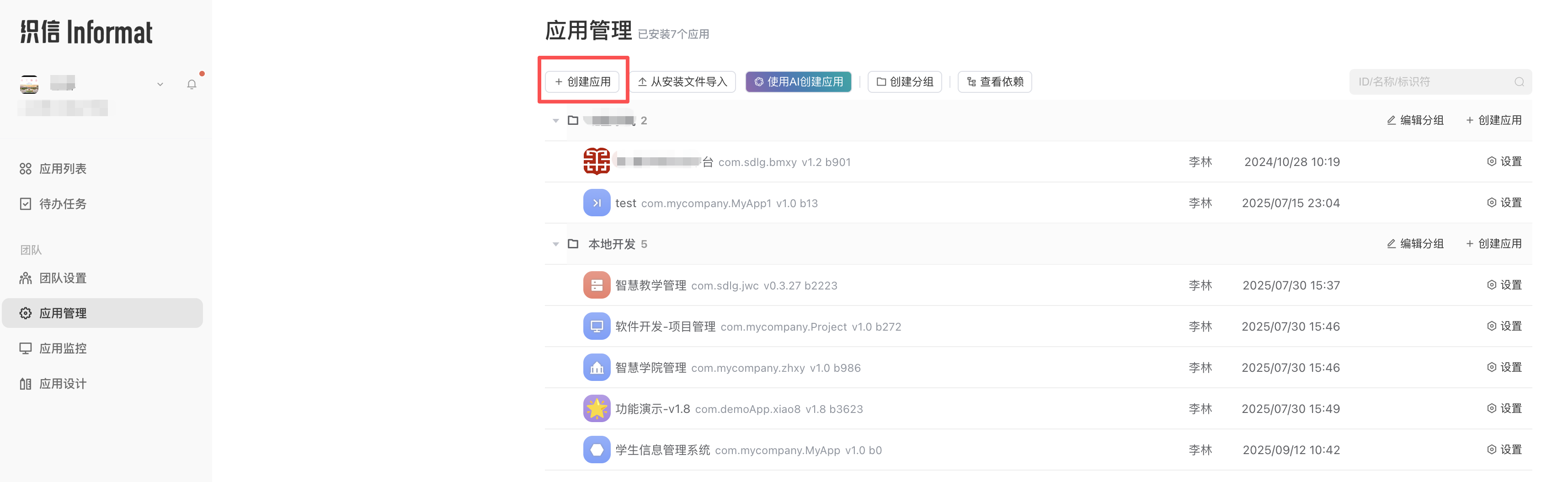The height and width of the screenshot is (482, 1568).
Task: Open the red com.sdlg.bmxy app icon
Action: click(596, 162)
